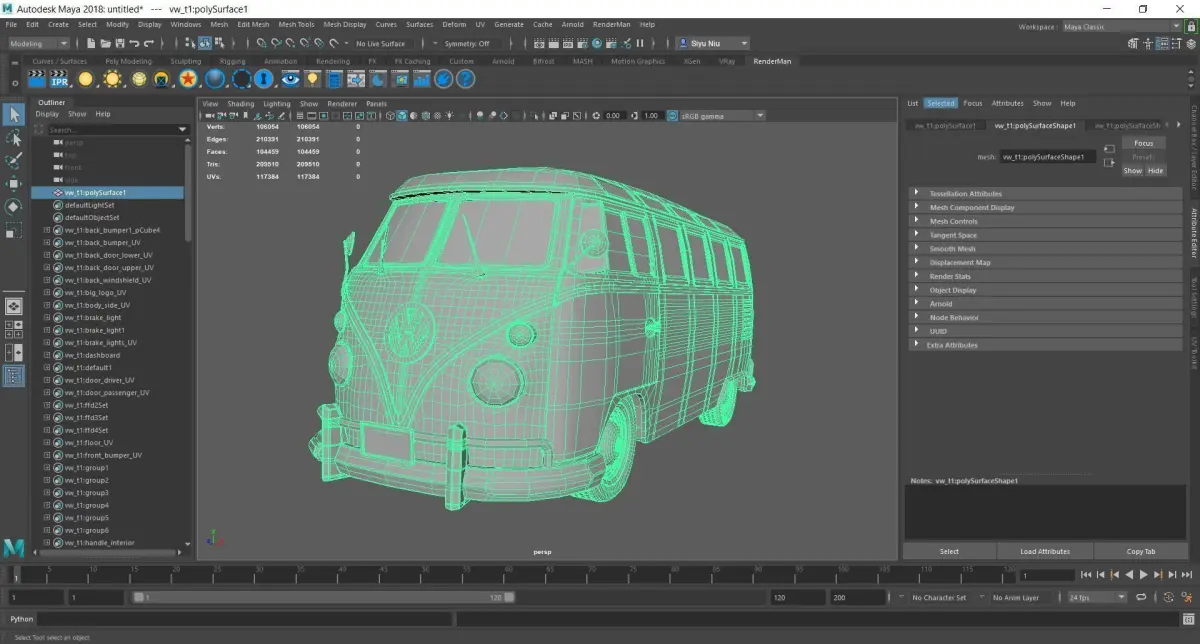Start IPR render from RenderMan shelf
1200x644 pixels.
coord(59,79)
